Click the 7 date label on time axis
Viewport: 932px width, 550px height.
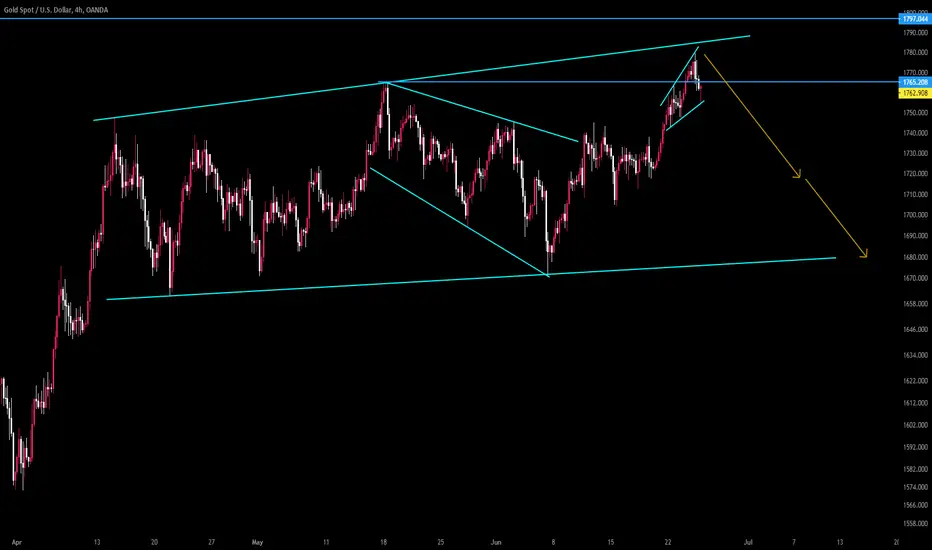[794, 542]
